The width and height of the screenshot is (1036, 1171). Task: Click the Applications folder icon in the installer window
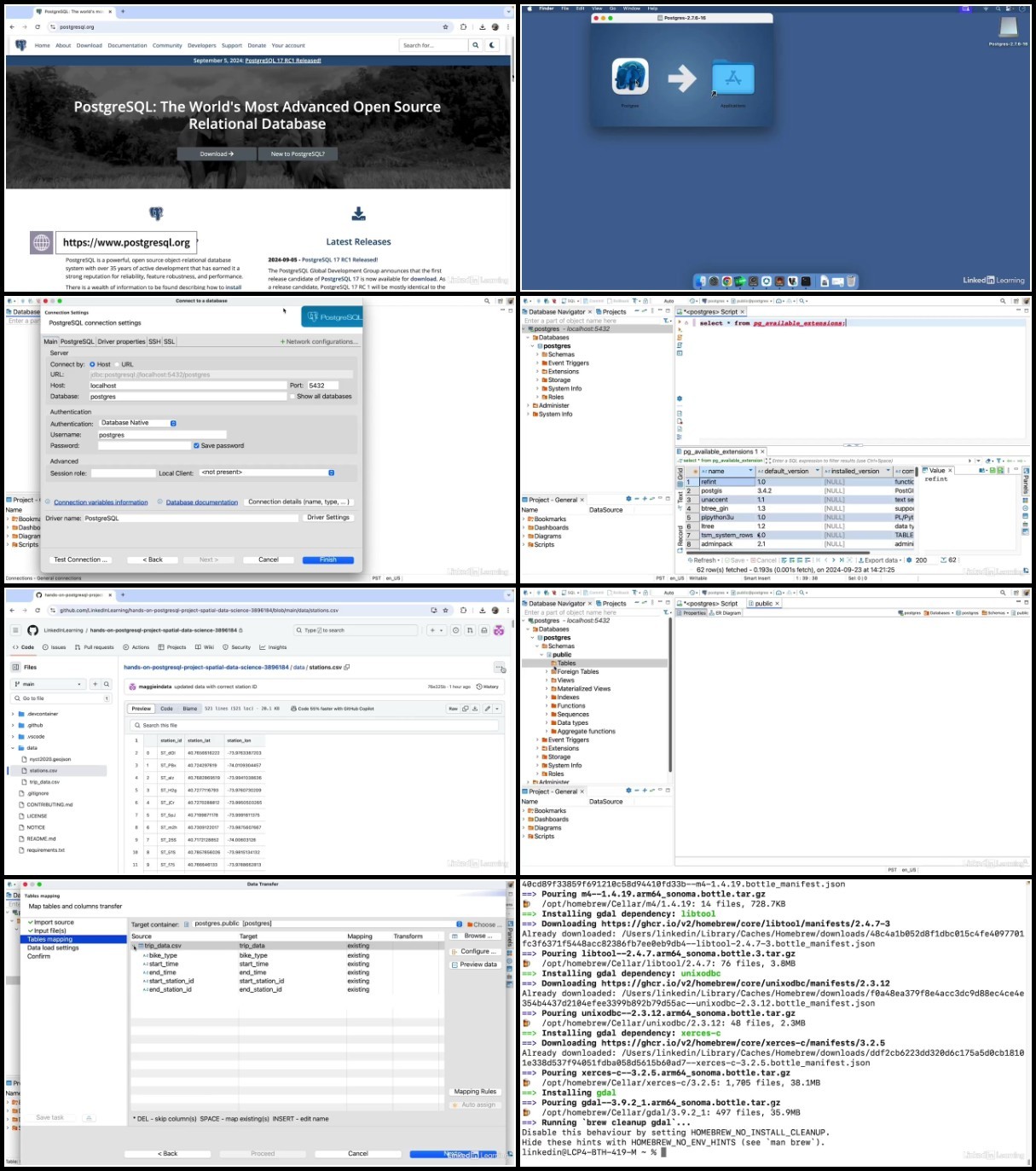732,79
